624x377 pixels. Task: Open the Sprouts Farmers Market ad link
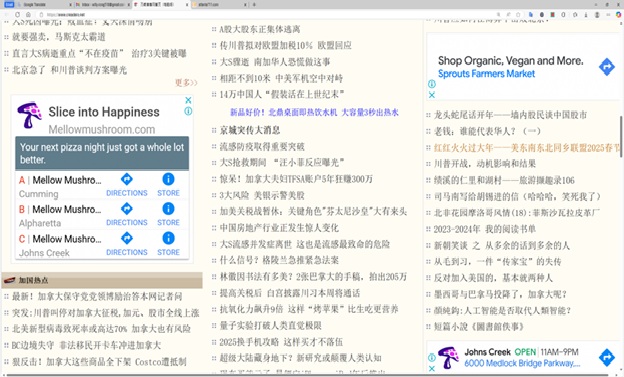(x=486, y=74)
